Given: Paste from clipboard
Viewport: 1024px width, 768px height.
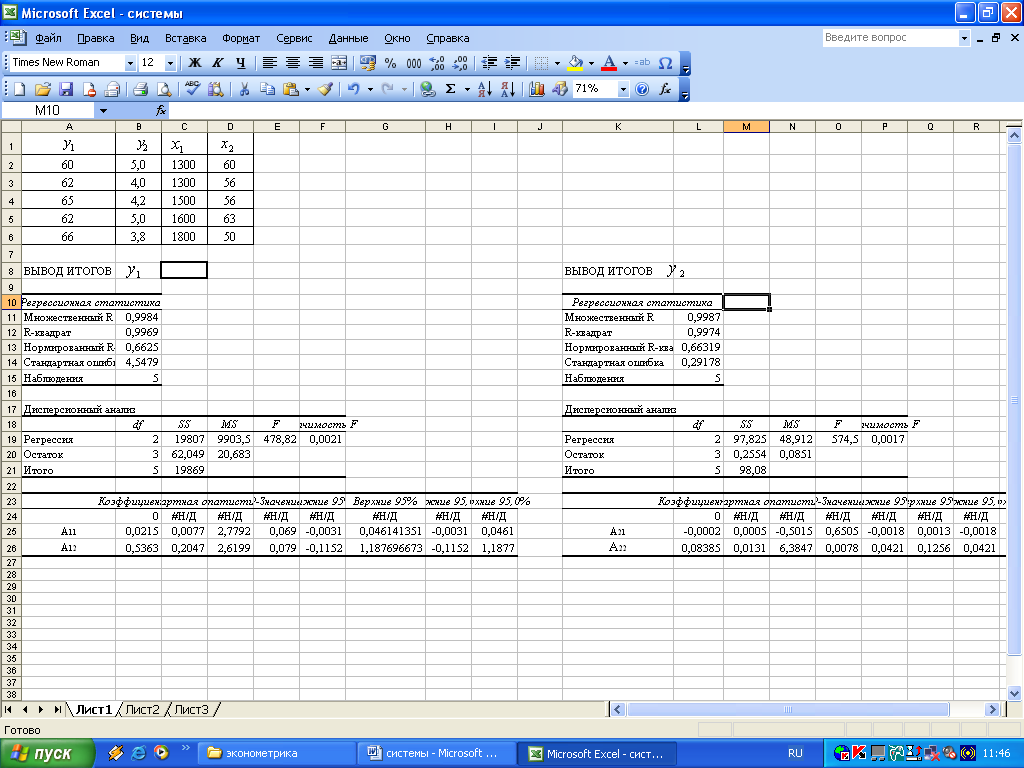Looking at the screenshot, I should [291, 89].
